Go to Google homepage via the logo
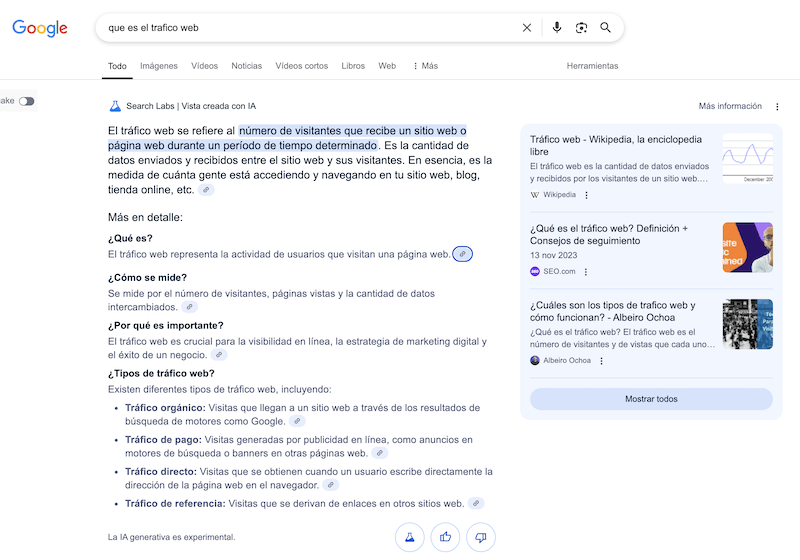This screenshot has height=560, width=800. click(x=40, y=28)
